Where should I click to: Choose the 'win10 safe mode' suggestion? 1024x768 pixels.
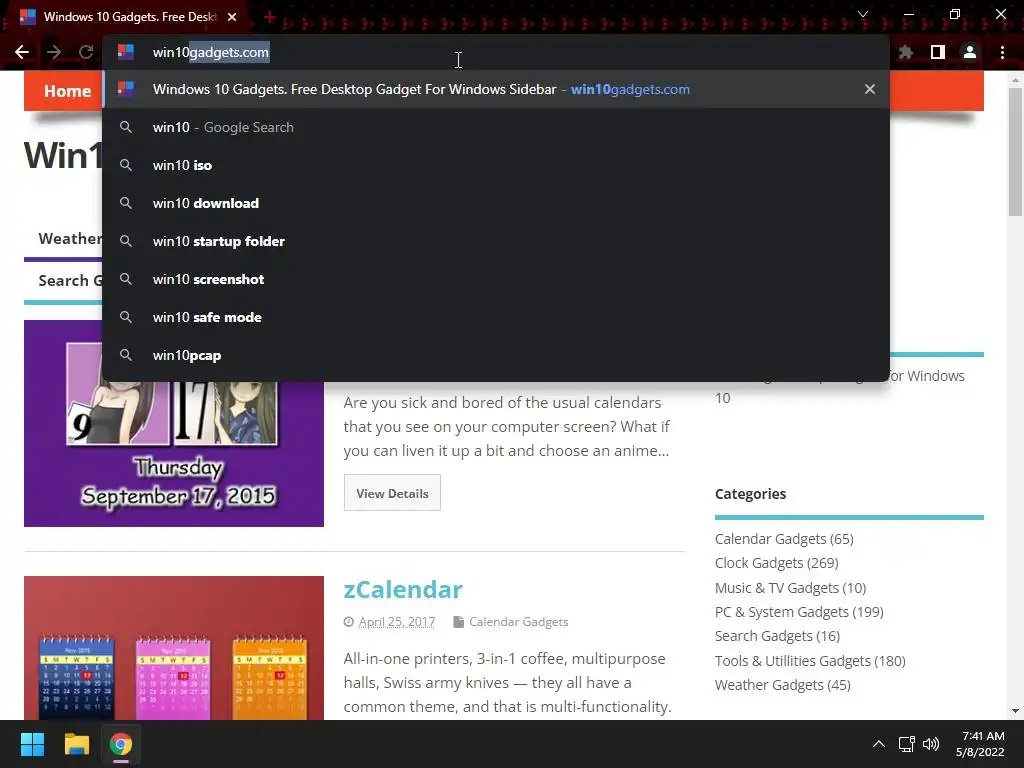tap(496, 317)
